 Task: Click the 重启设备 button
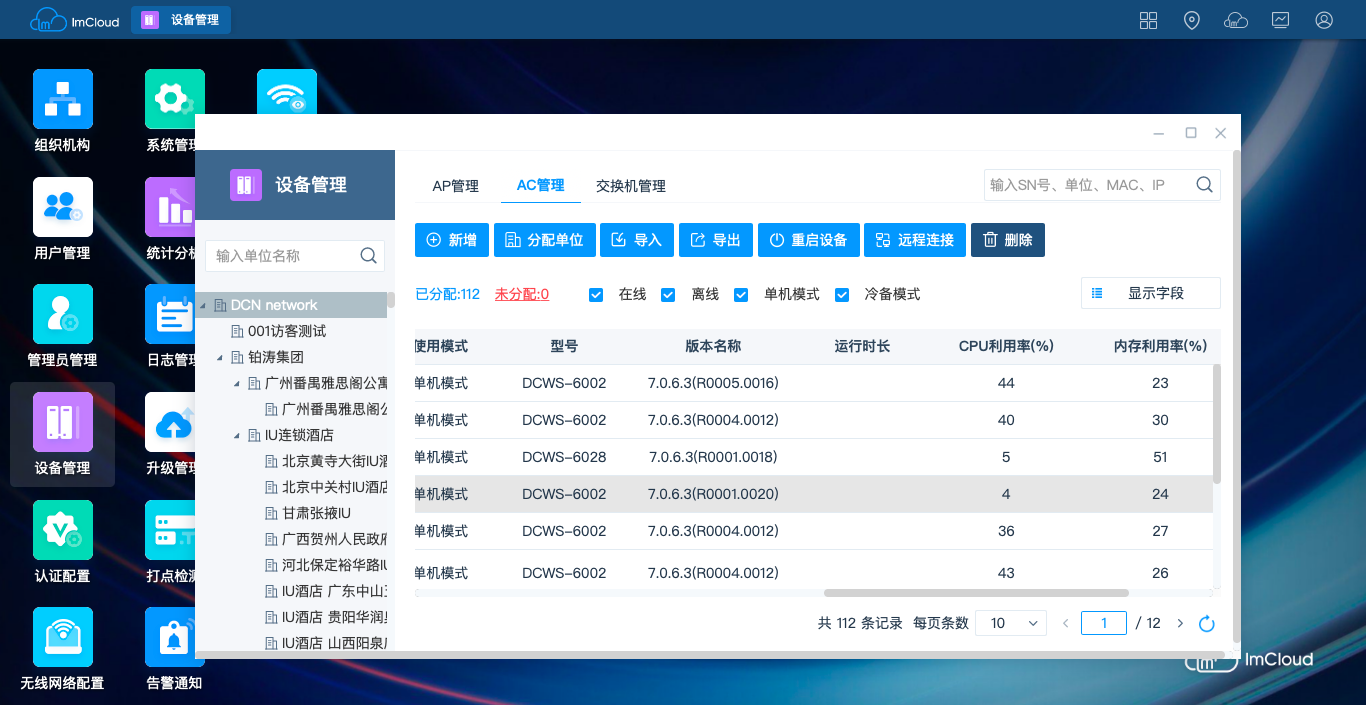pos(808,240)
